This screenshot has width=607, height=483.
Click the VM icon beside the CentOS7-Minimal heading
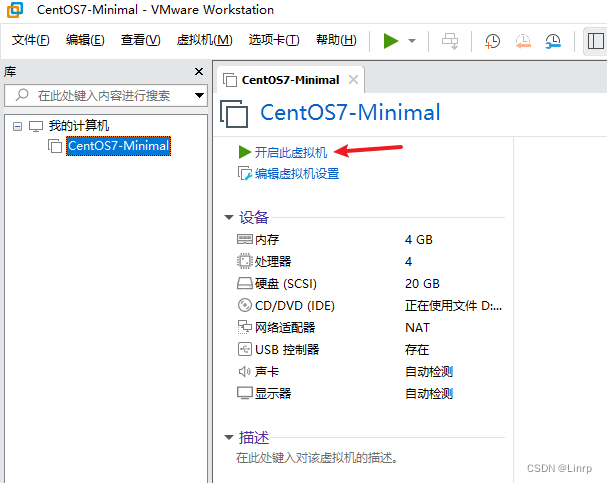click(234, 113)
